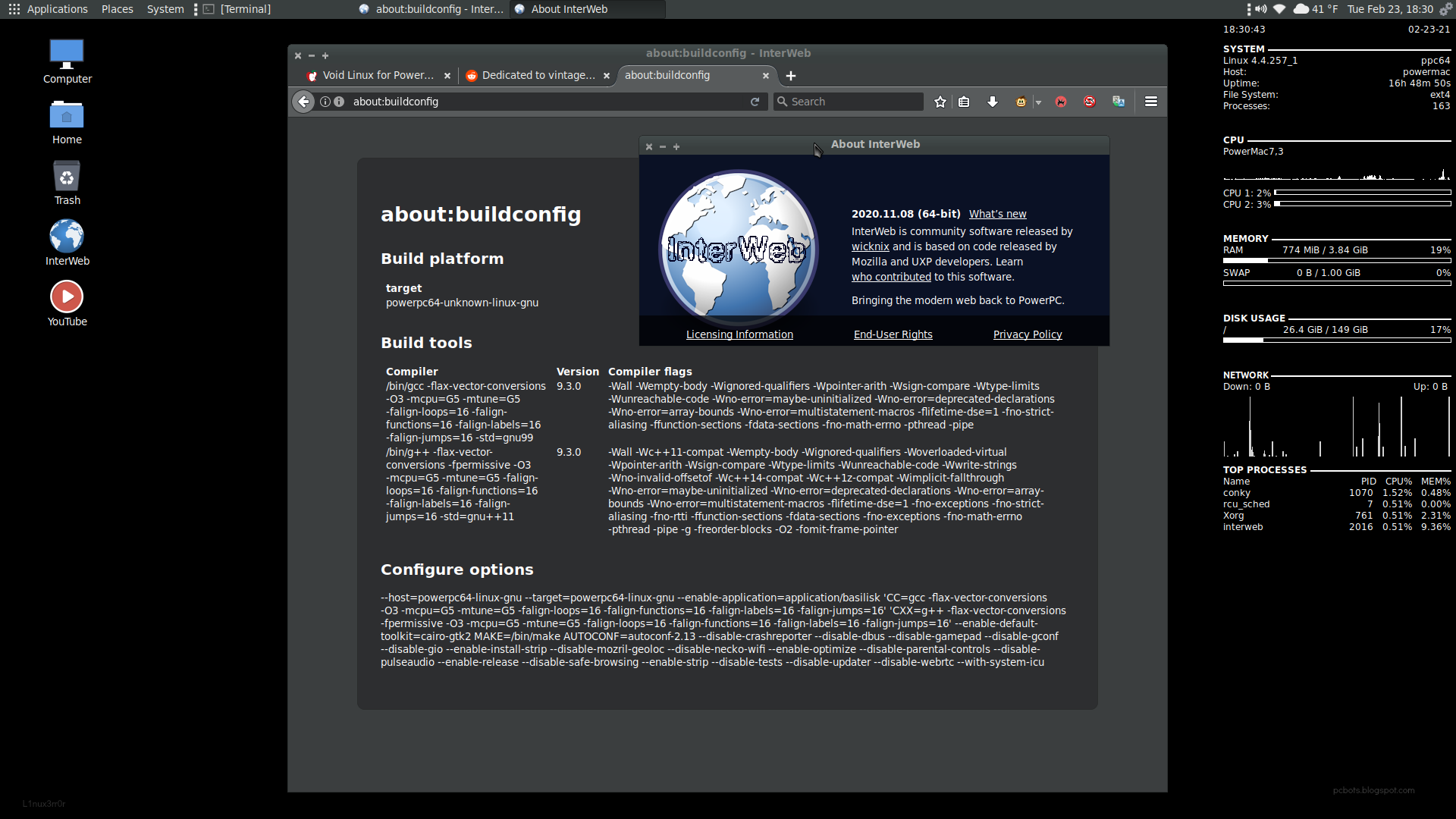Click the Applications grid icon

(14, 9)
